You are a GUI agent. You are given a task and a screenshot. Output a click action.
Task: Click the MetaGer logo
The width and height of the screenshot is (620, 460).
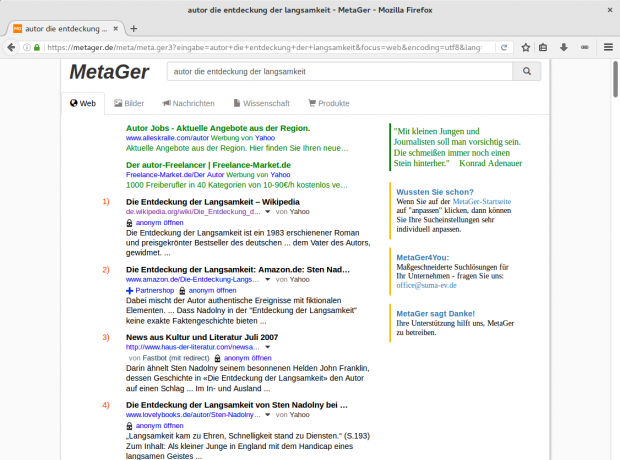109,72
